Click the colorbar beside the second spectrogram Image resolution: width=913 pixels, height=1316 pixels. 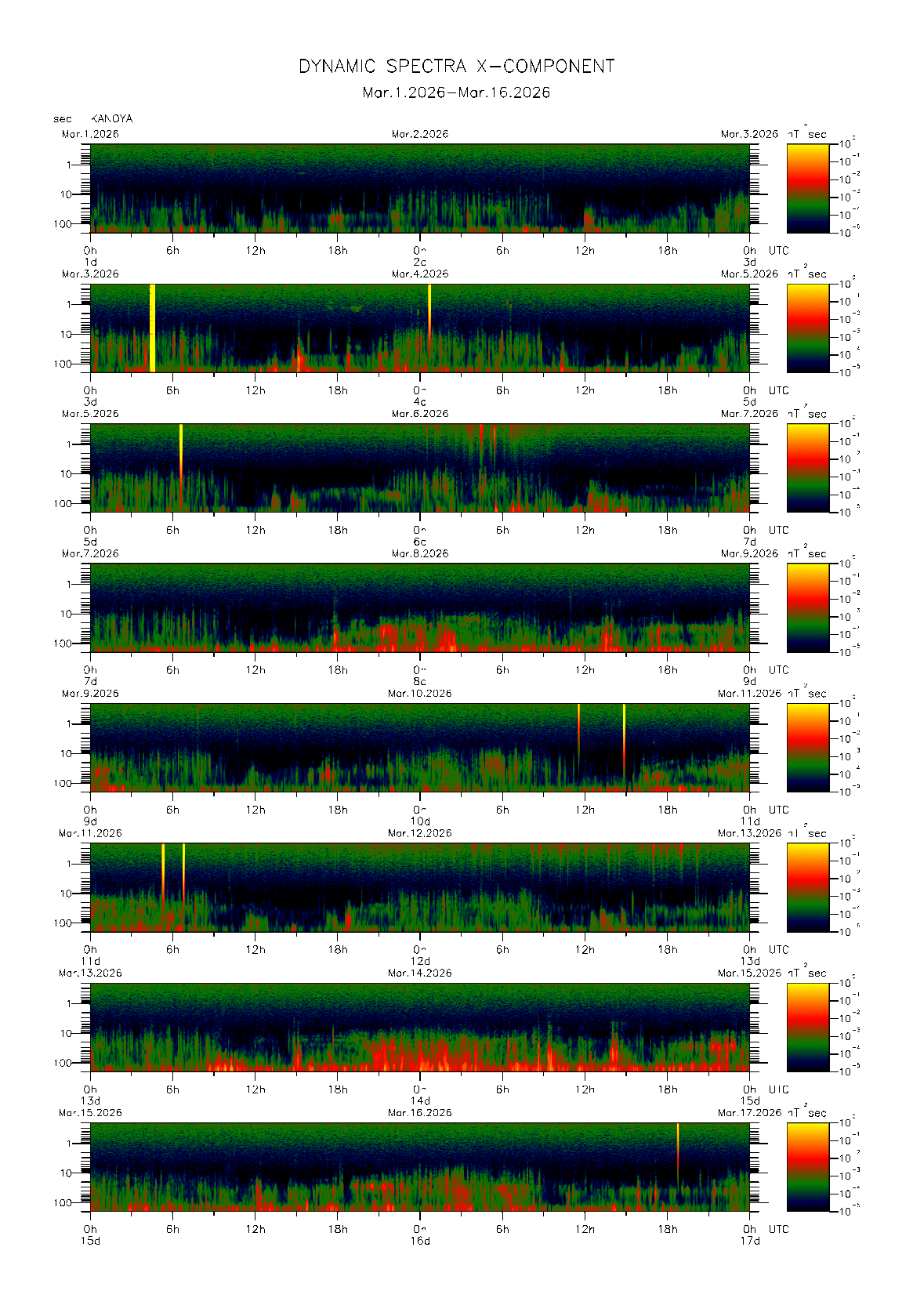coord(807,327)
